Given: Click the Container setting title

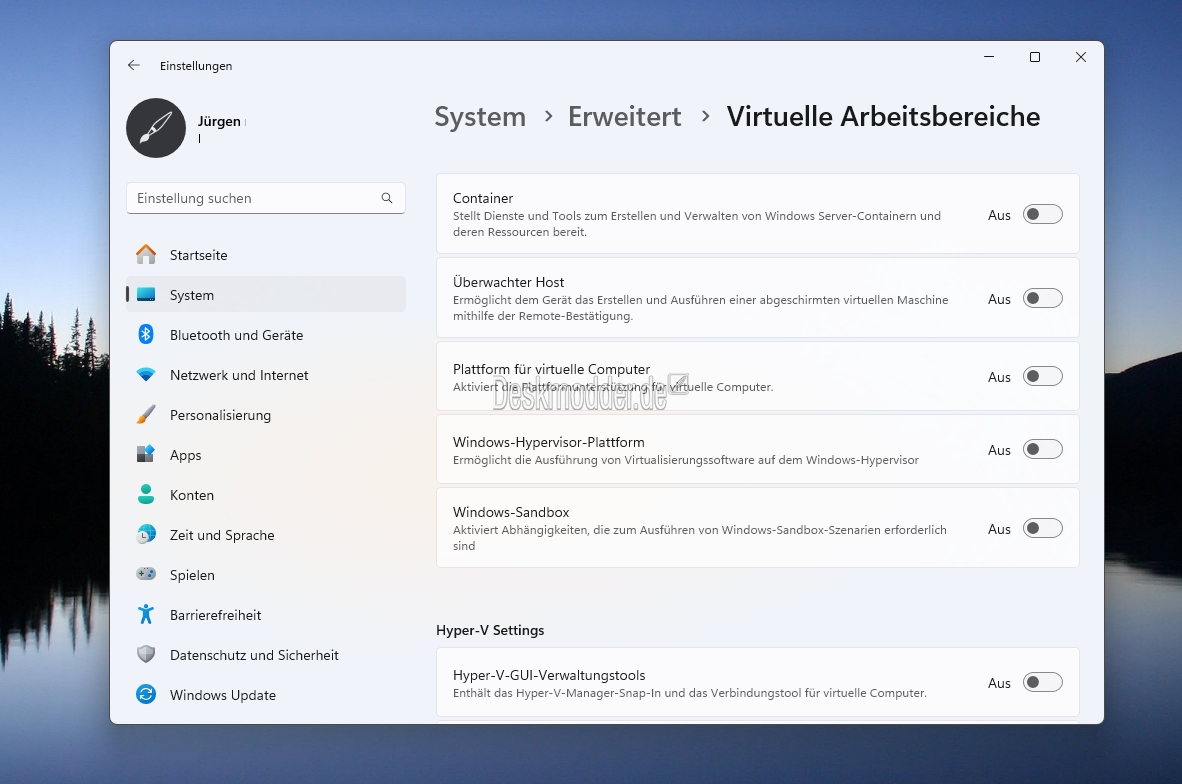Looking at the screenshot, I should coord(482,198).
